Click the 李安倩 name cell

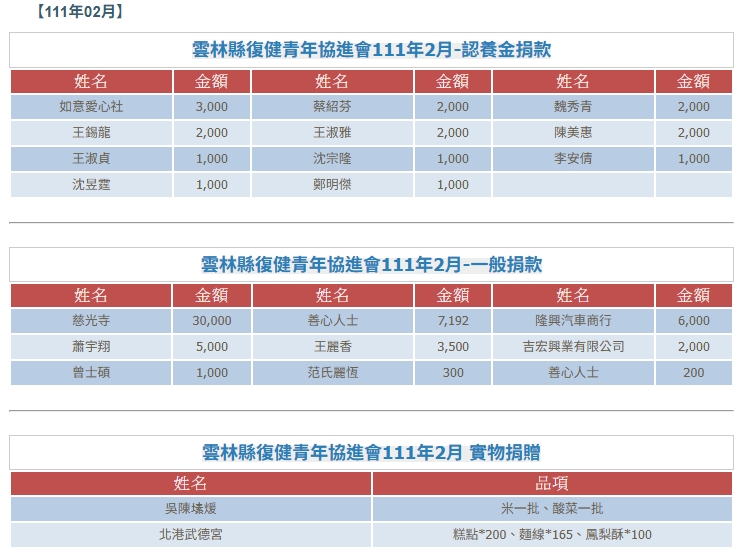[573, 159]
